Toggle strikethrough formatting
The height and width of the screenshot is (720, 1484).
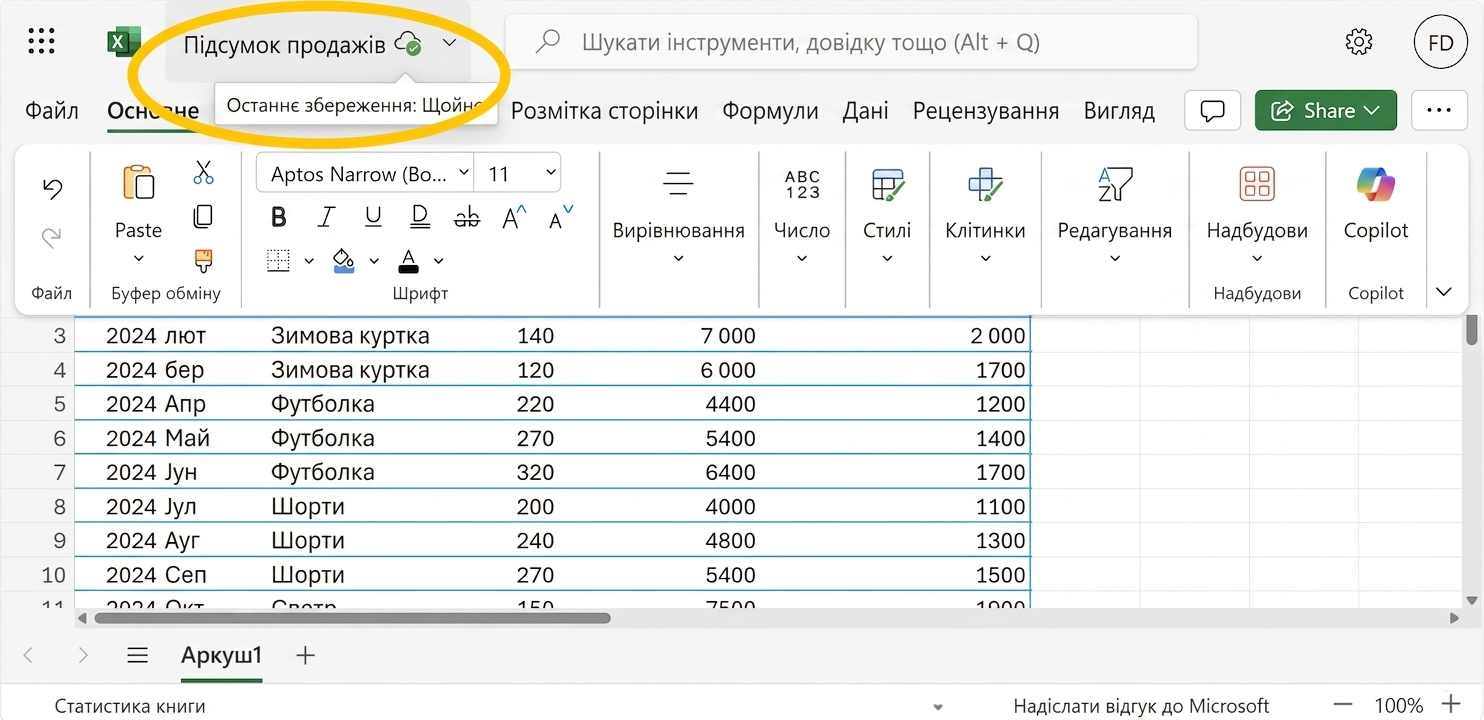coord(467,217)
